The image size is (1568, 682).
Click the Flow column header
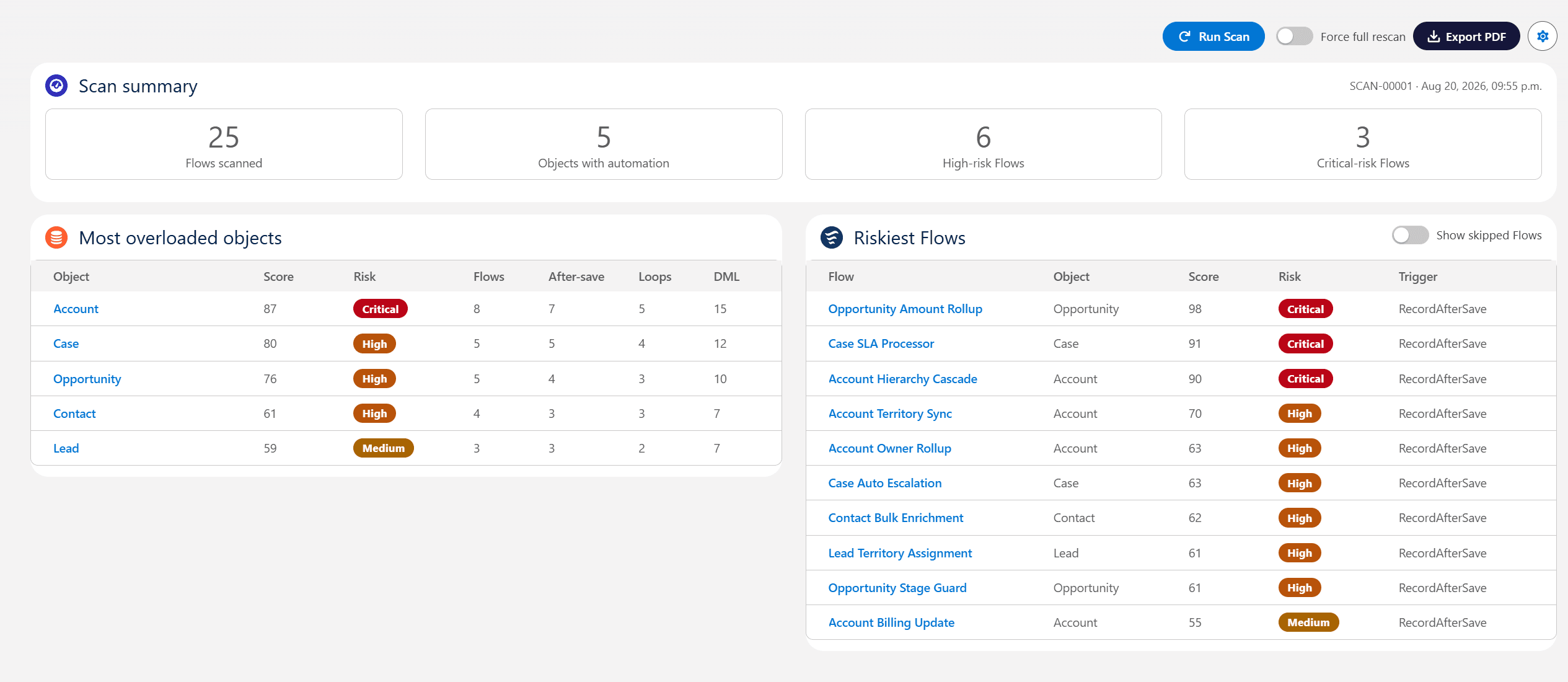pyautogui.click(x=841, y=277)
